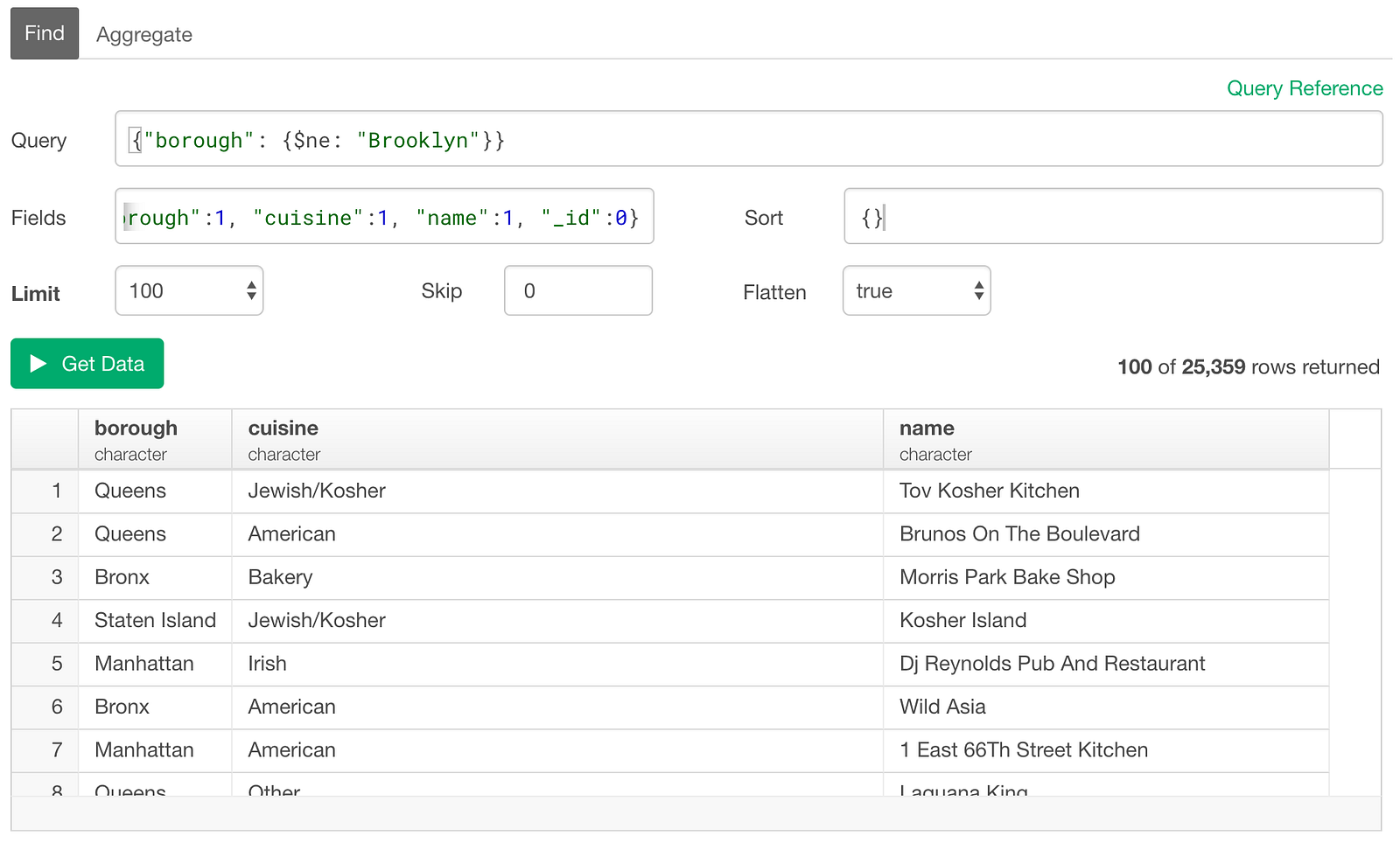Viewport: 1400px width, 864px height.
Task: Select row number 7 in the table
Action: (57, 750)
